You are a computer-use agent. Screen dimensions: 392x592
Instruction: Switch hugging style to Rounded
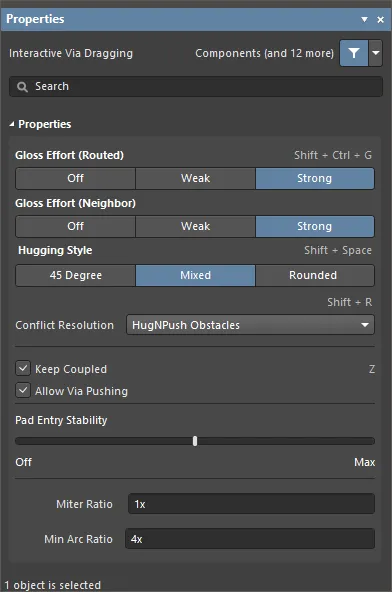click(315, 275)
